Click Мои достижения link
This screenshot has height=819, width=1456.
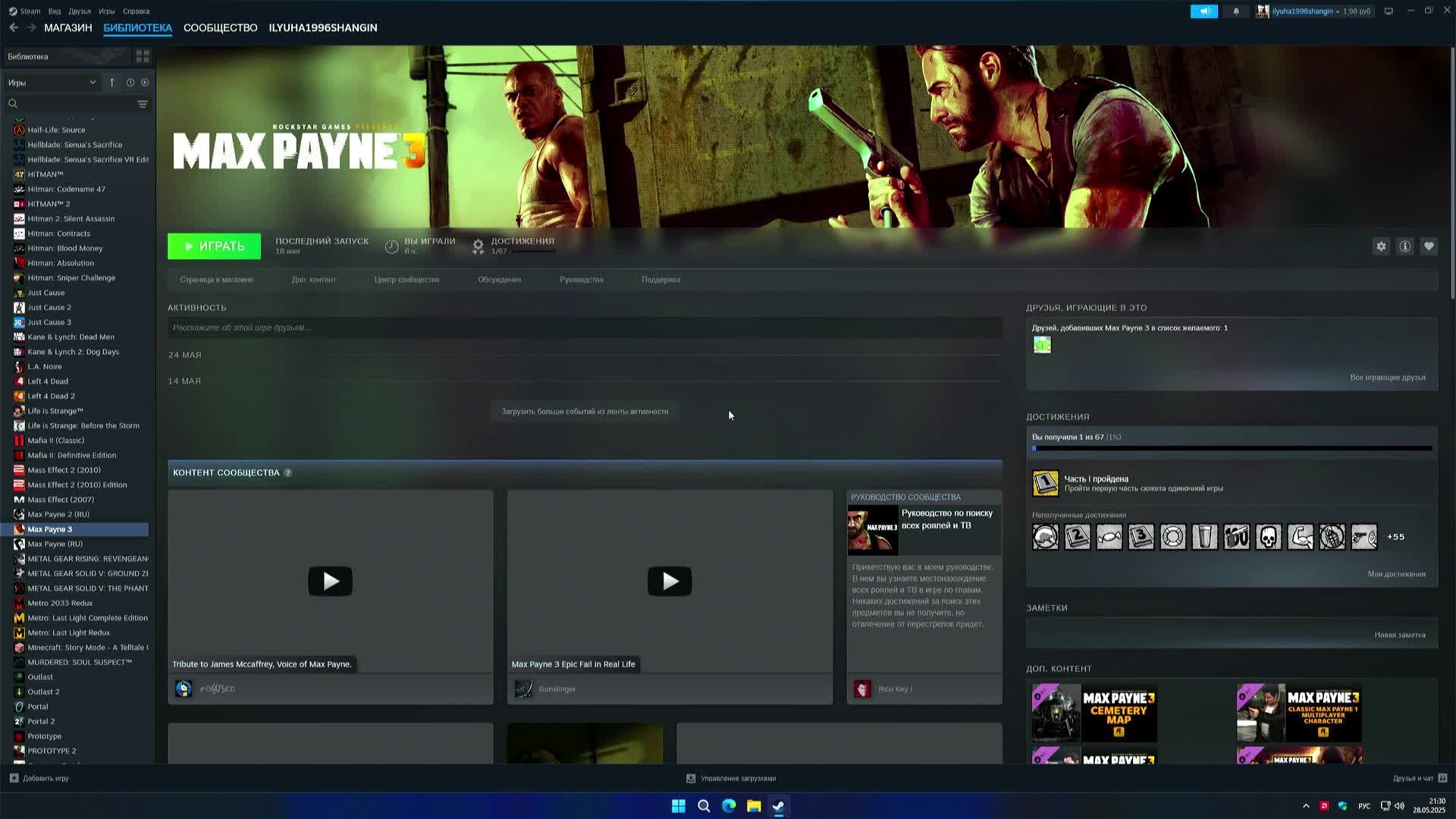click(x=1397, y=574)
